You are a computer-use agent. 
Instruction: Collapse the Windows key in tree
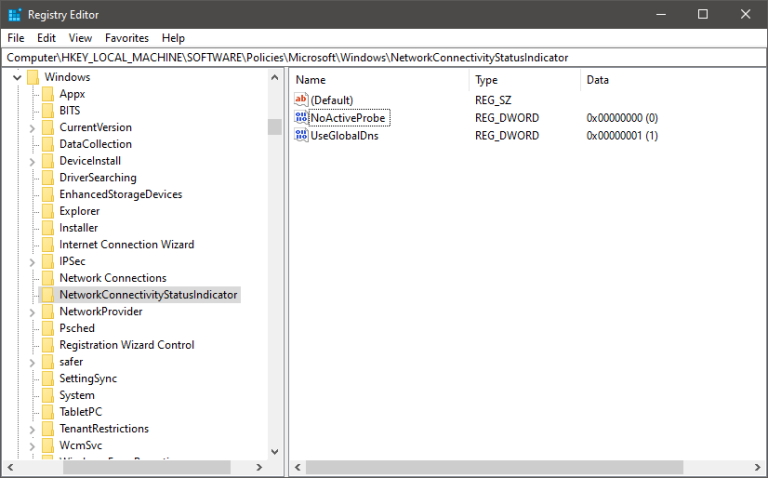(17, 77)
